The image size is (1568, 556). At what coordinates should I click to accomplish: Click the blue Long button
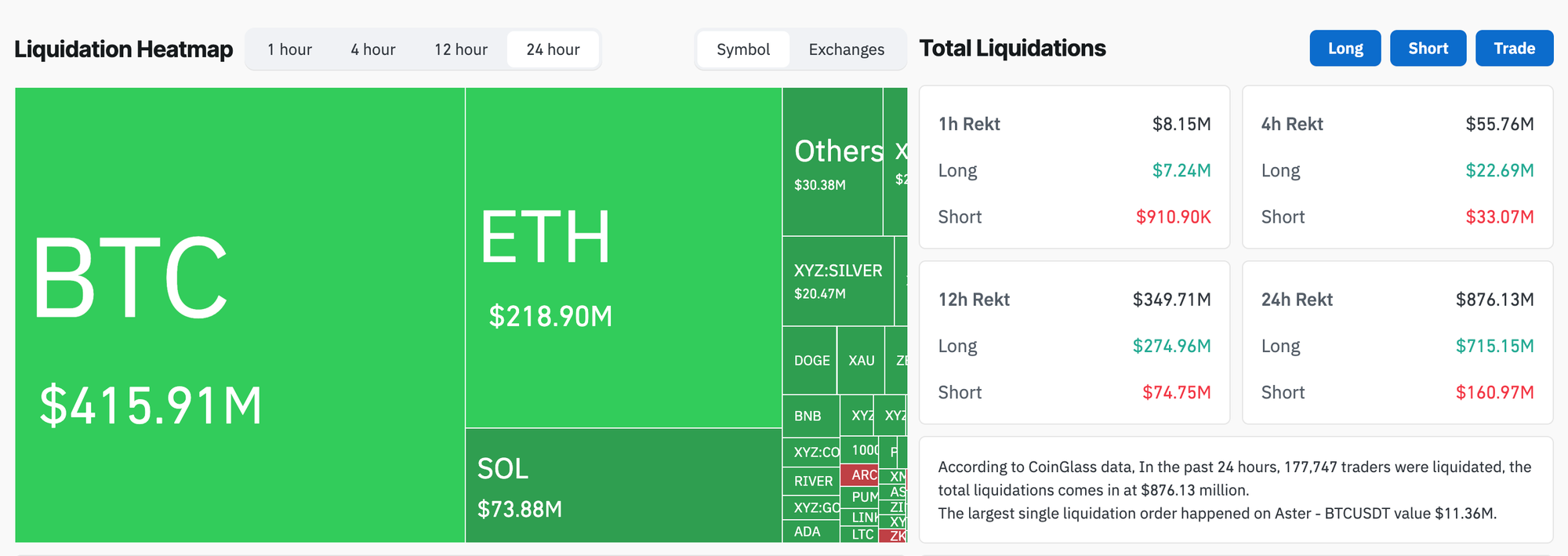click(x=1345, y=49)
